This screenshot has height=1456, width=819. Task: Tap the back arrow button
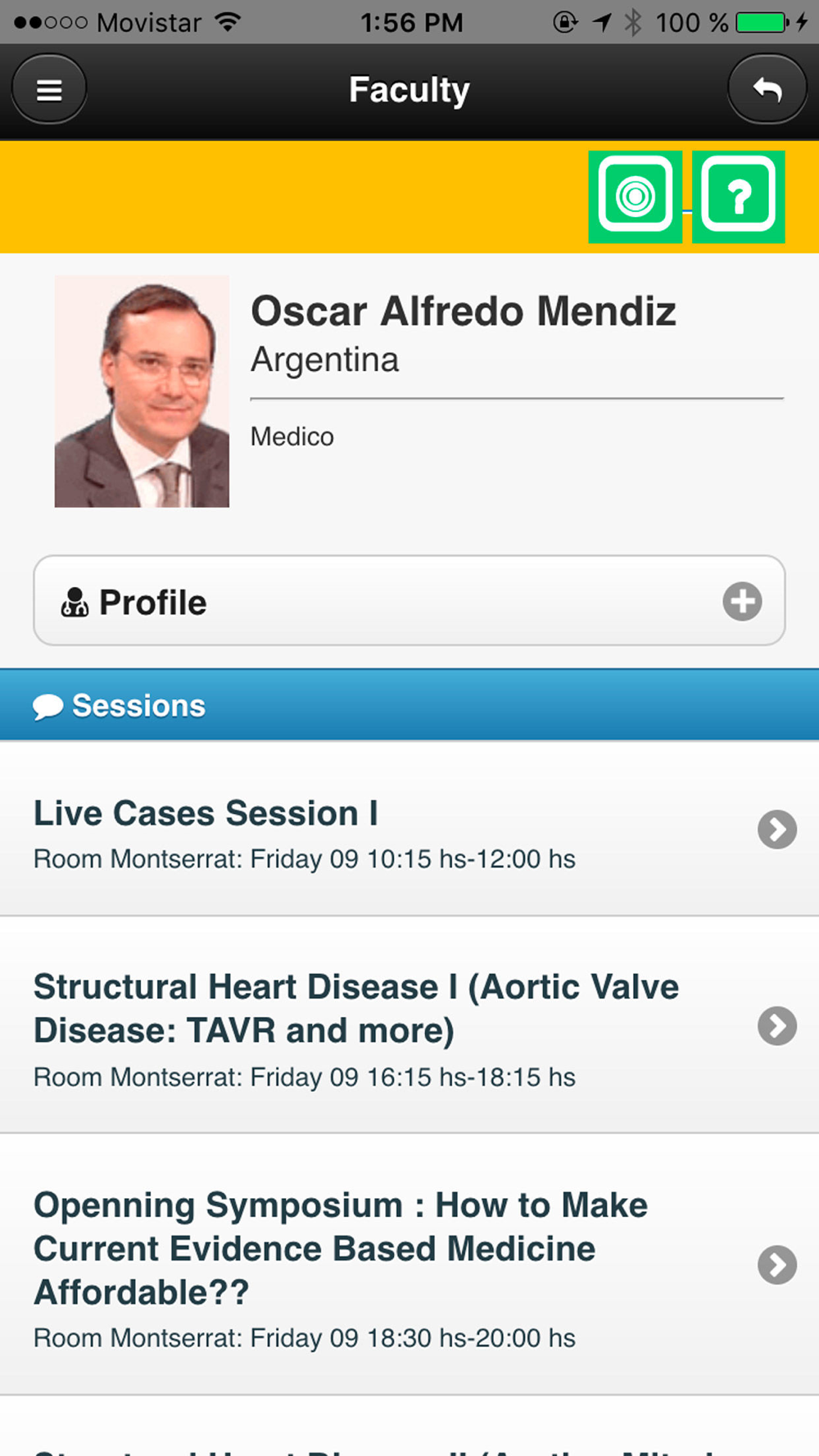[x=767, y=89]
